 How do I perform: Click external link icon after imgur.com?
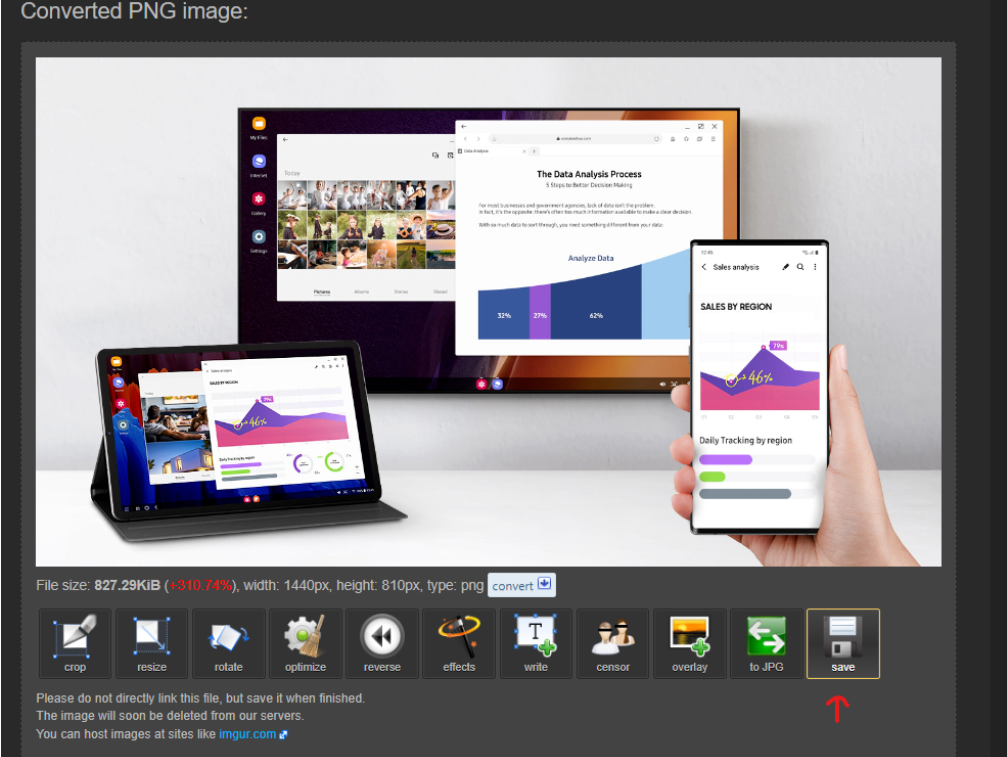[283, 735]
